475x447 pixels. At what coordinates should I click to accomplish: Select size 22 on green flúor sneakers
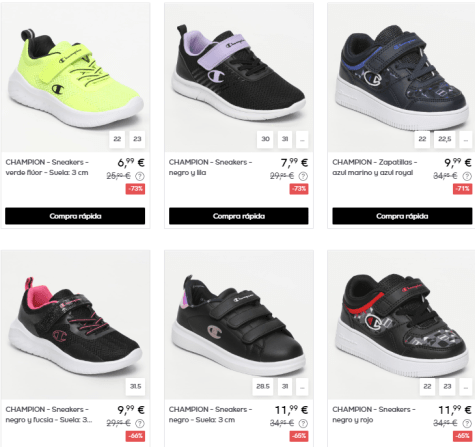(117, 139)
